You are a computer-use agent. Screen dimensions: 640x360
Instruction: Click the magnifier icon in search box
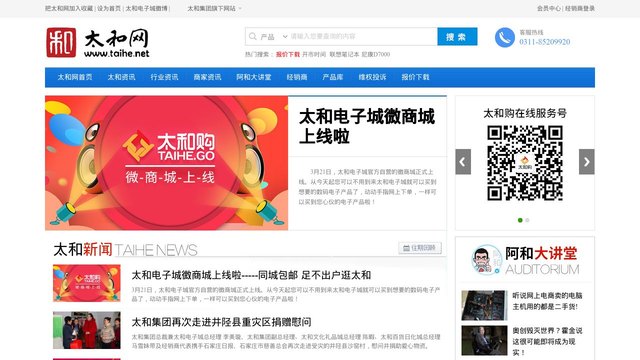pos(253,36)
